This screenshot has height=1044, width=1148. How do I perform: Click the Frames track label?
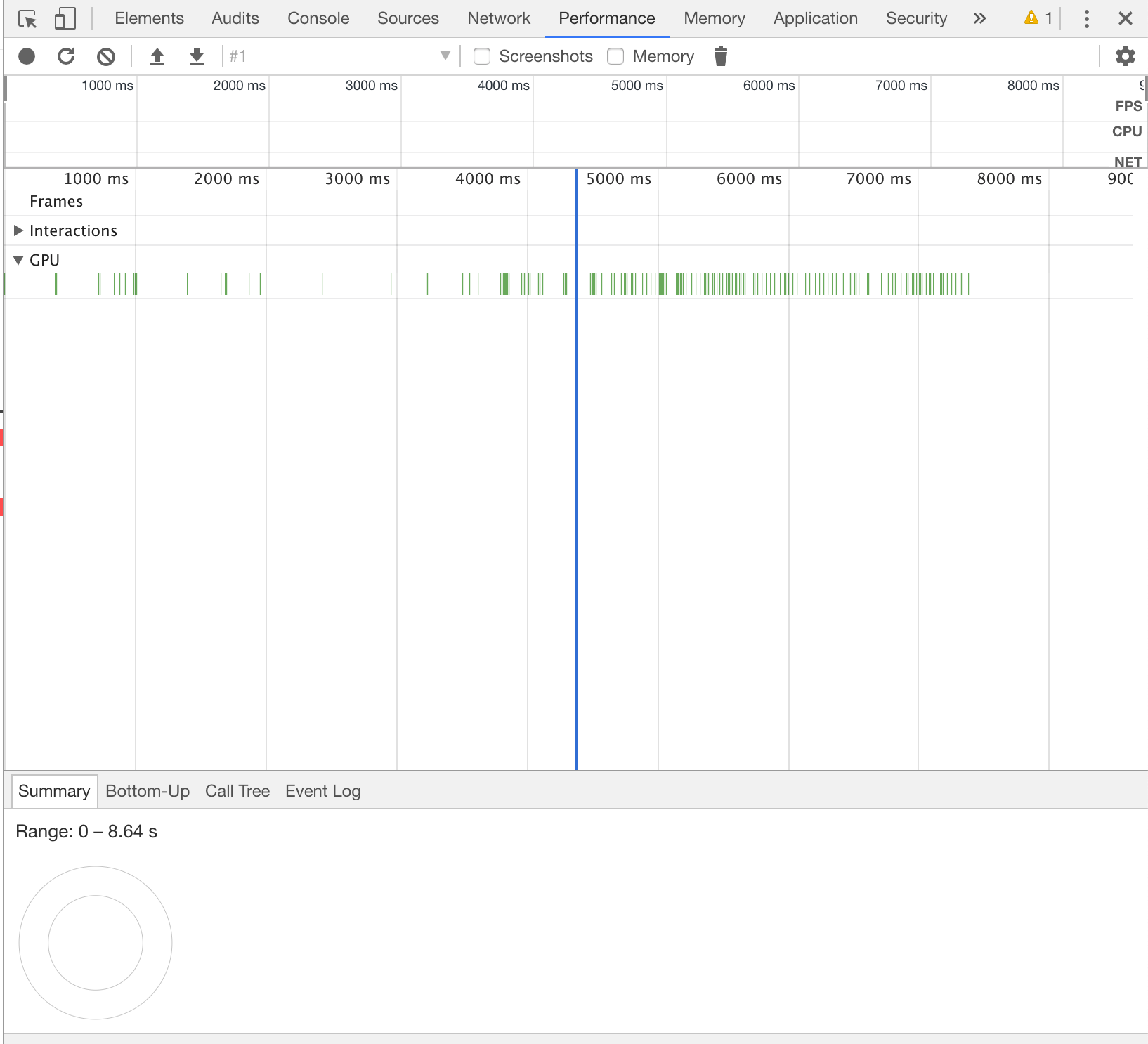56,202
